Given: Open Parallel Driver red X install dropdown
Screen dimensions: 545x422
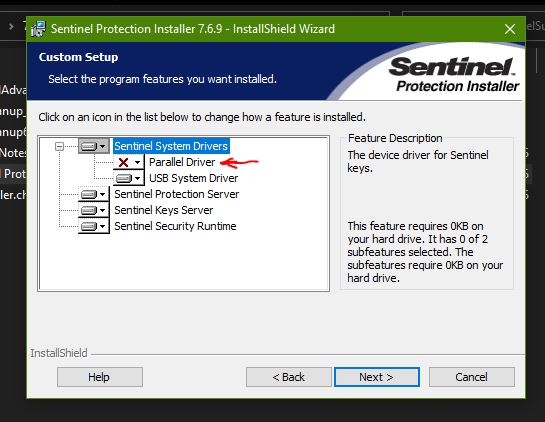Looking at the screenshot, I should (129, 162).
